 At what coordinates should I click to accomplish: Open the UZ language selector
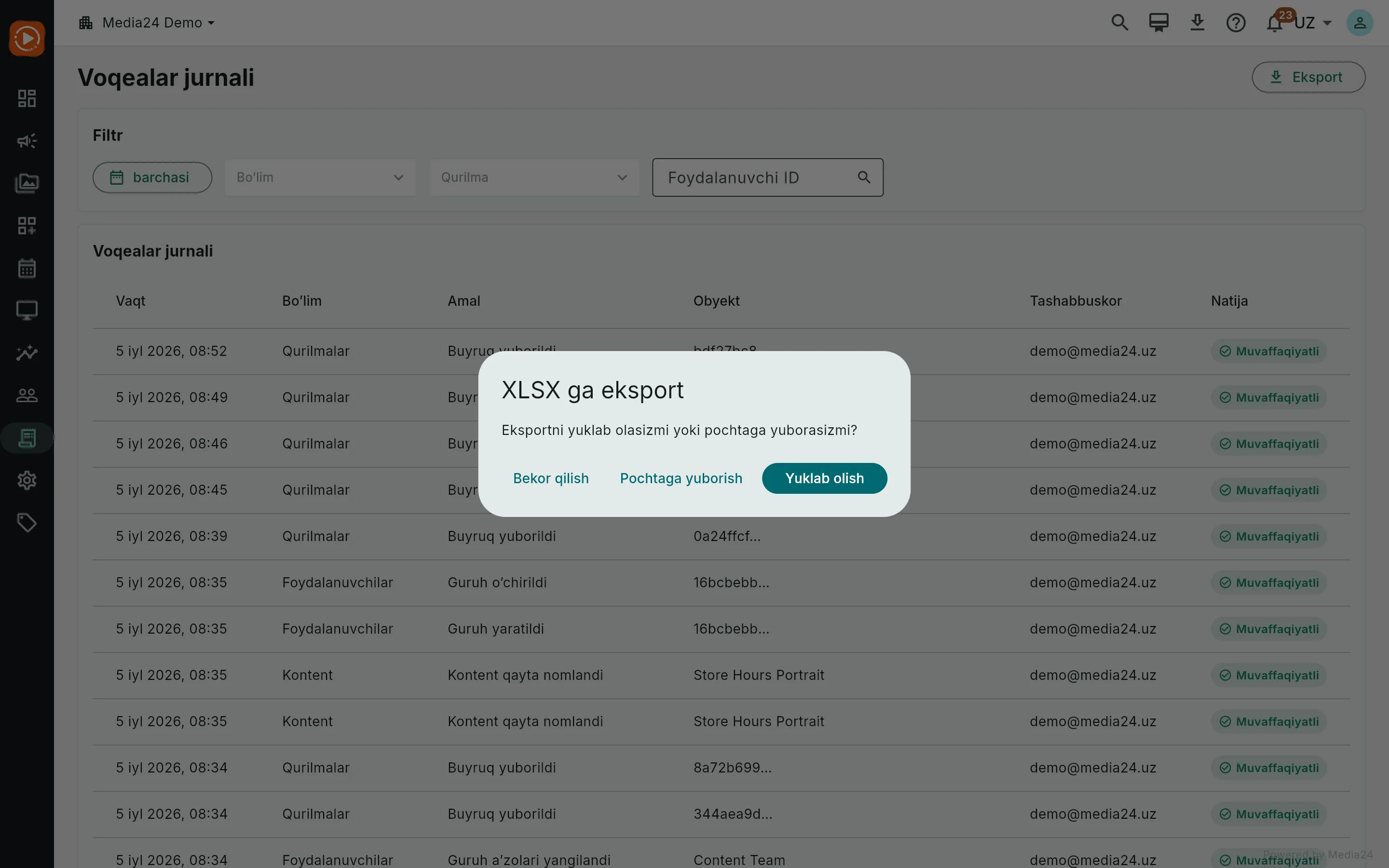1313,23
